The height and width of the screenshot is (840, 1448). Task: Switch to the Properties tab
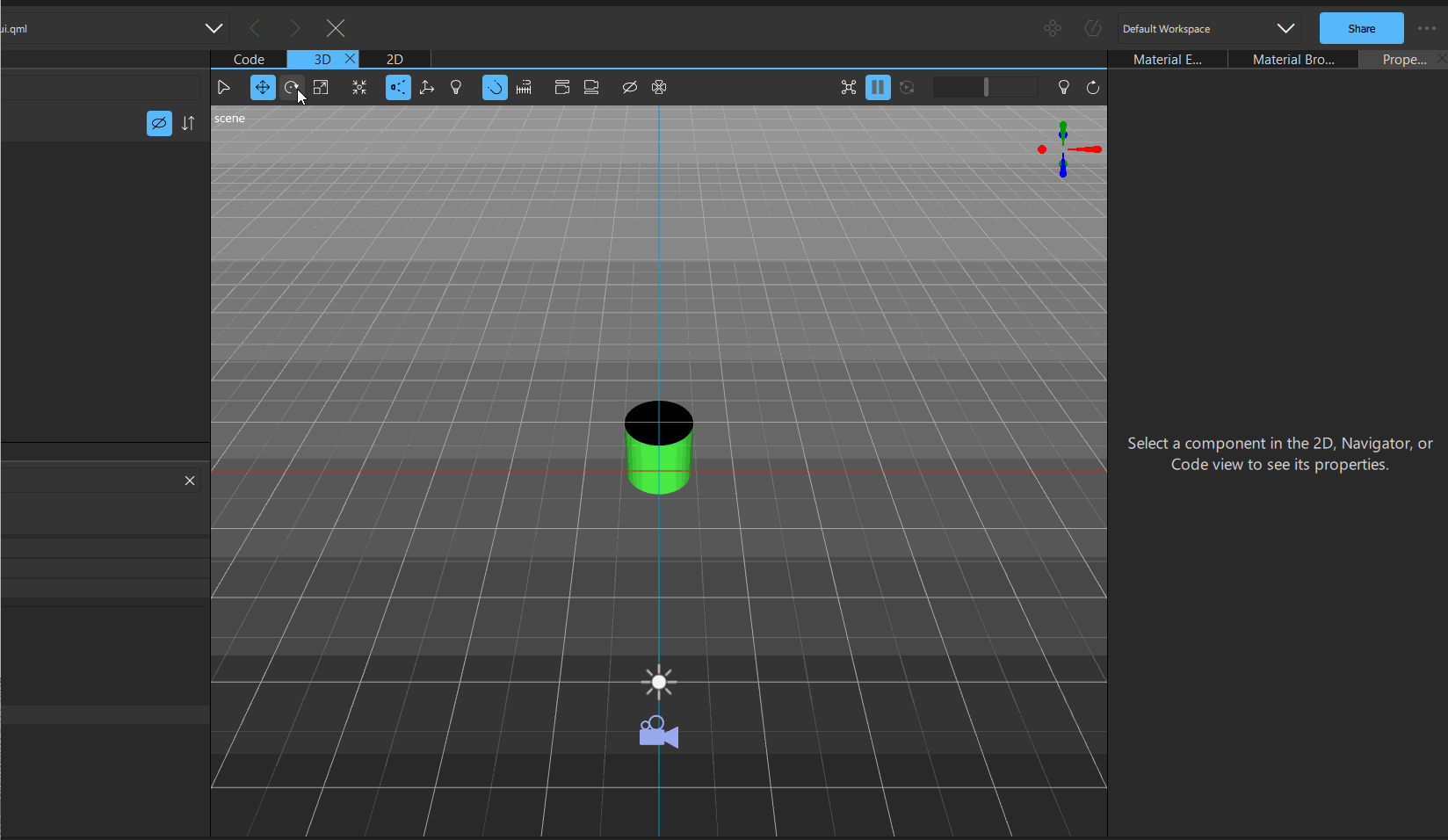[x=1404, y=59]
